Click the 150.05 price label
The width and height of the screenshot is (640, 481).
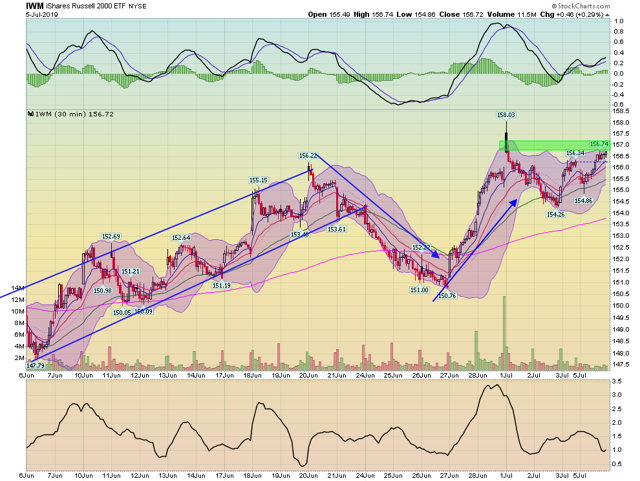pyautogui.click(x=122, y=312)
